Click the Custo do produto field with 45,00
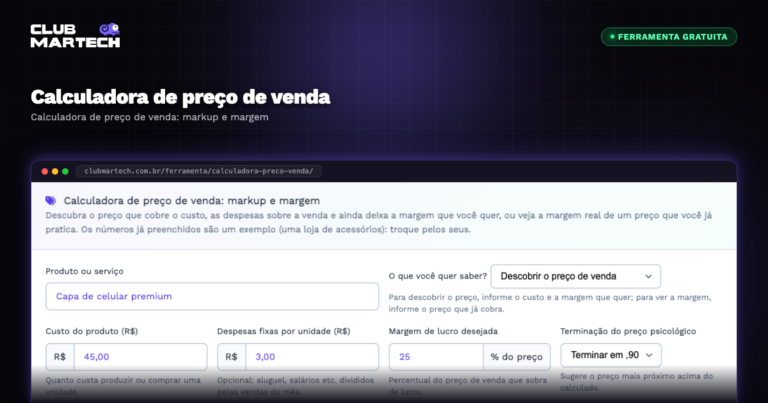The width and height of the screenshot is (768, 403). 141,356
